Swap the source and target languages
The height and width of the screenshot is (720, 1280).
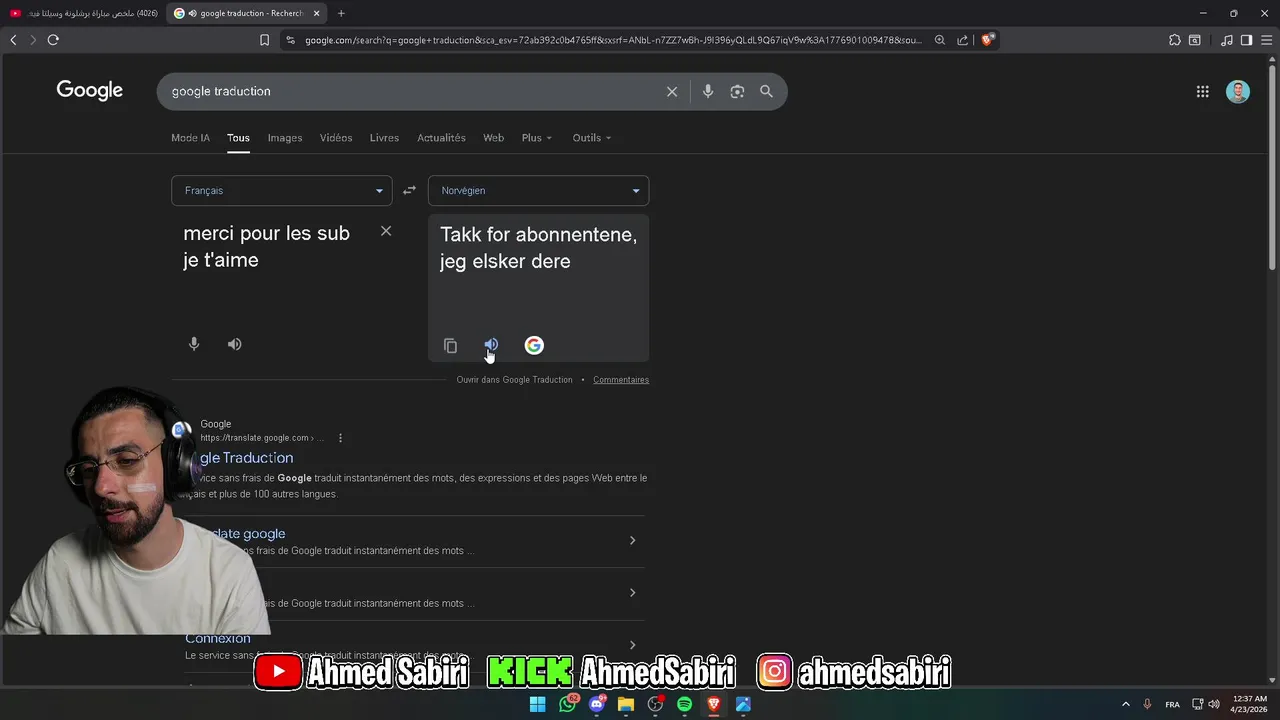click(409, 190)
